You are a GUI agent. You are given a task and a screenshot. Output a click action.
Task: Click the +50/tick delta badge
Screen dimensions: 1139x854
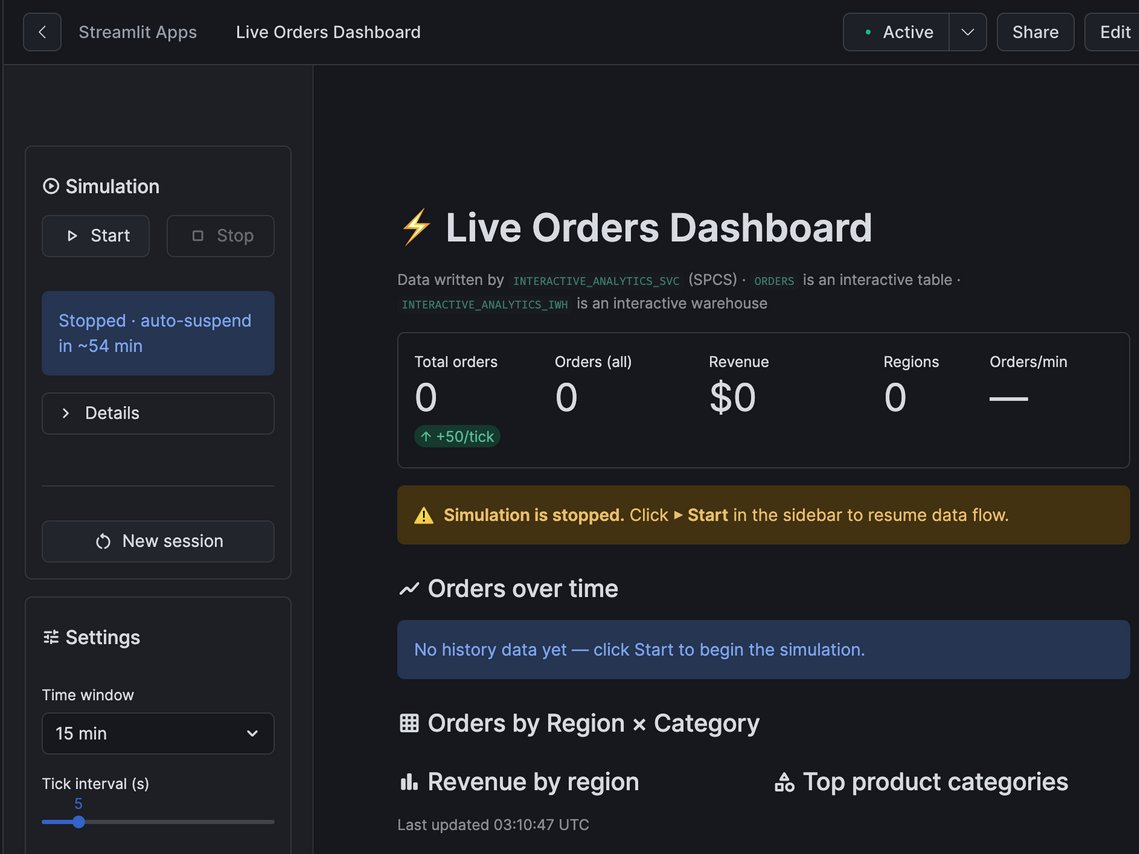pos(457,436)
